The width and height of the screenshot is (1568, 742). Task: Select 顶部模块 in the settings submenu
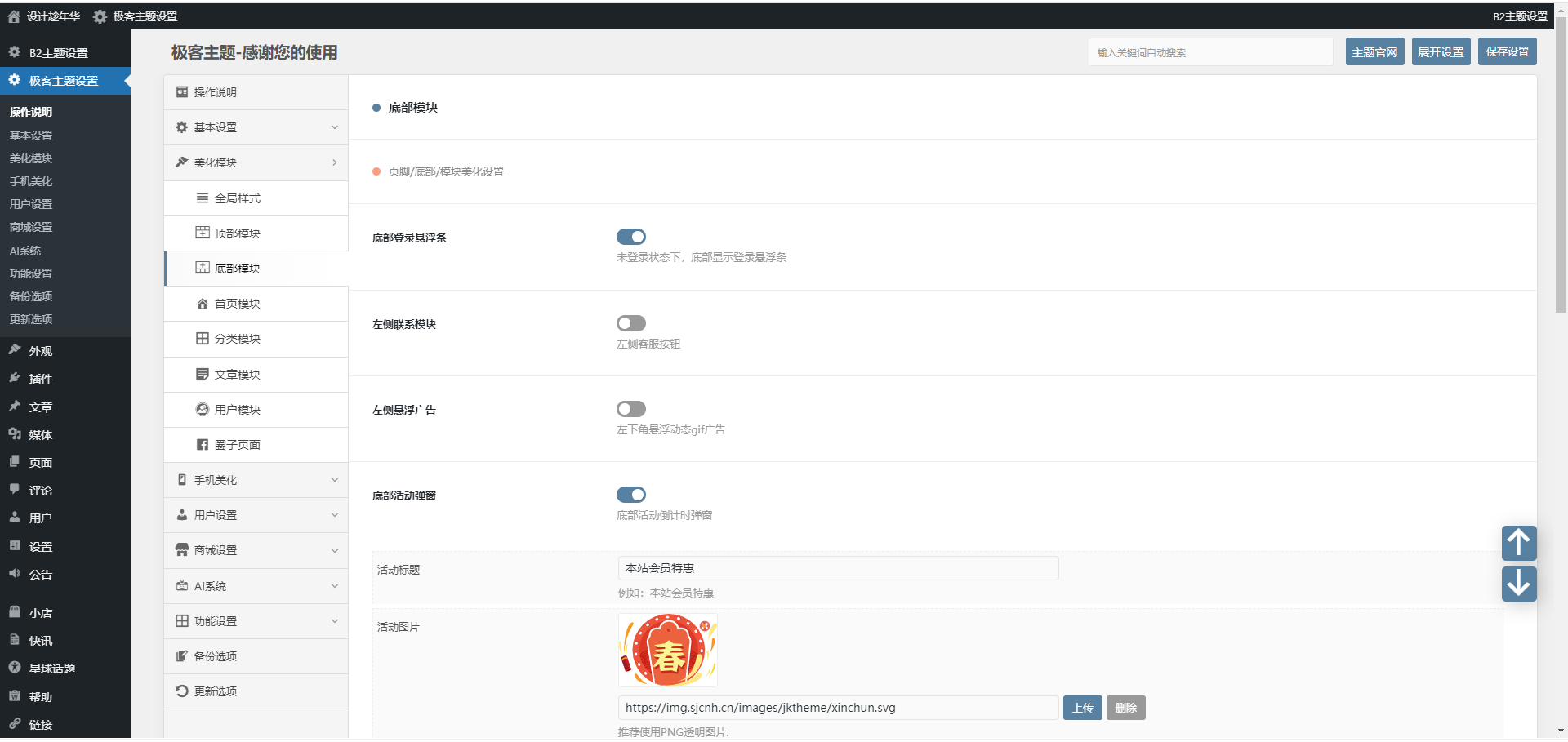click(x=237, y=233)
